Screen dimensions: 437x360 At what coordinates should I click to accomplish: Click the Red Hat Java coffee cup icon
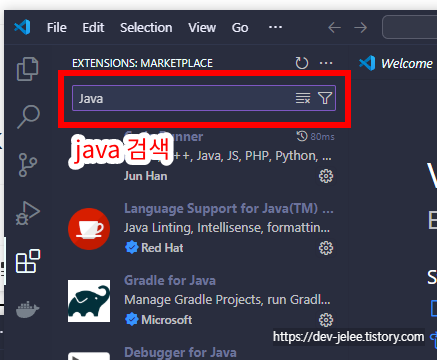(89, 229)
